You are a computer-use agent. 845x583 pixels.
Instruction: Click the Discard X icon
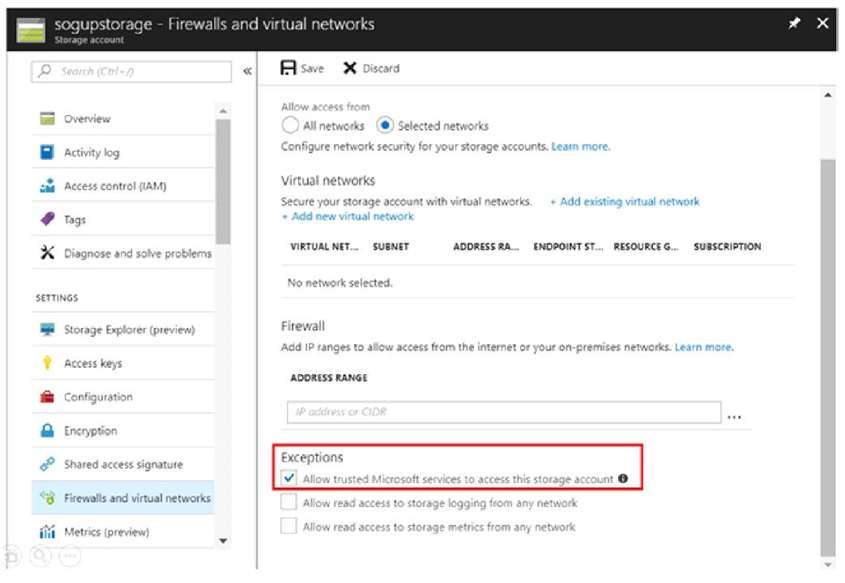350,68
